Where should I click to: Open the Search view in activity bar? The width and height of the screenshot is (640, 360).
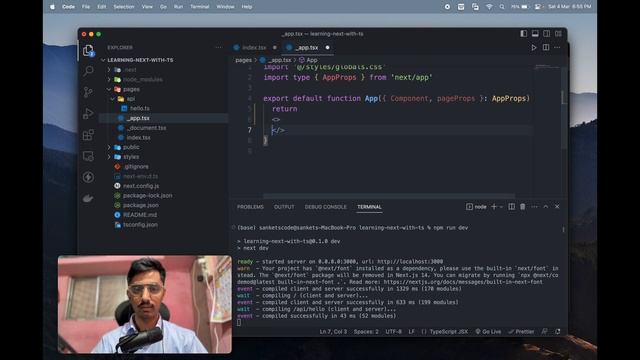88,71
